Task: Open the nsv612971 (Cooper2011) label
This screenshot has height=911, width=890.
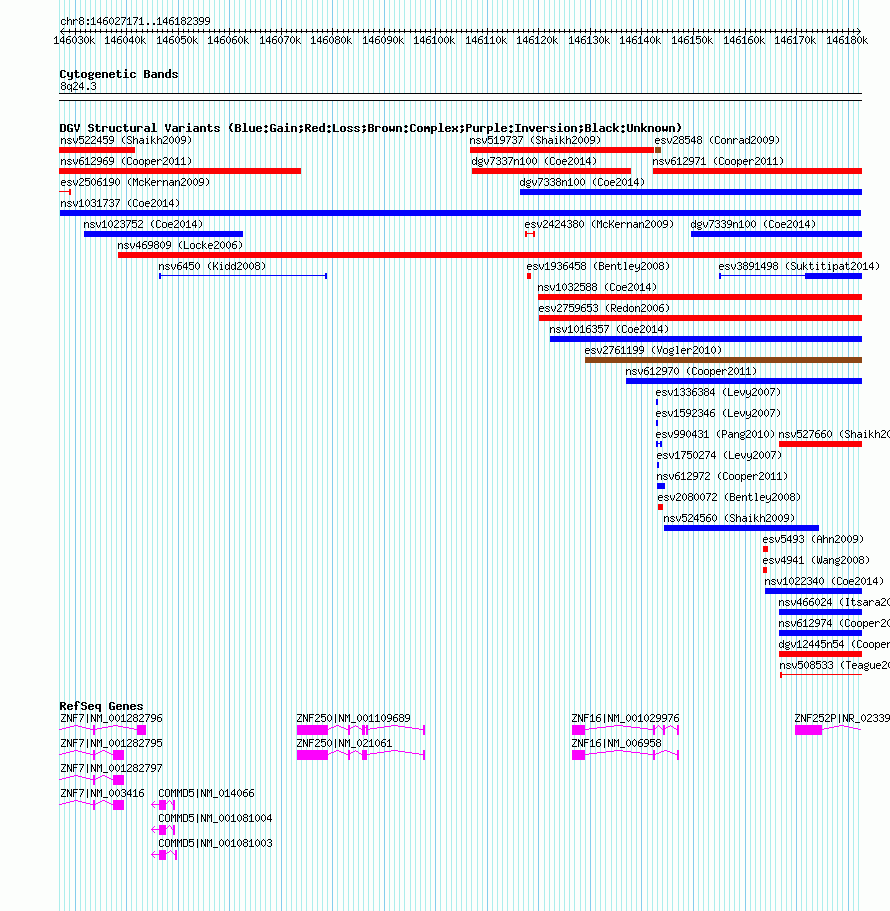Action: 718,162
